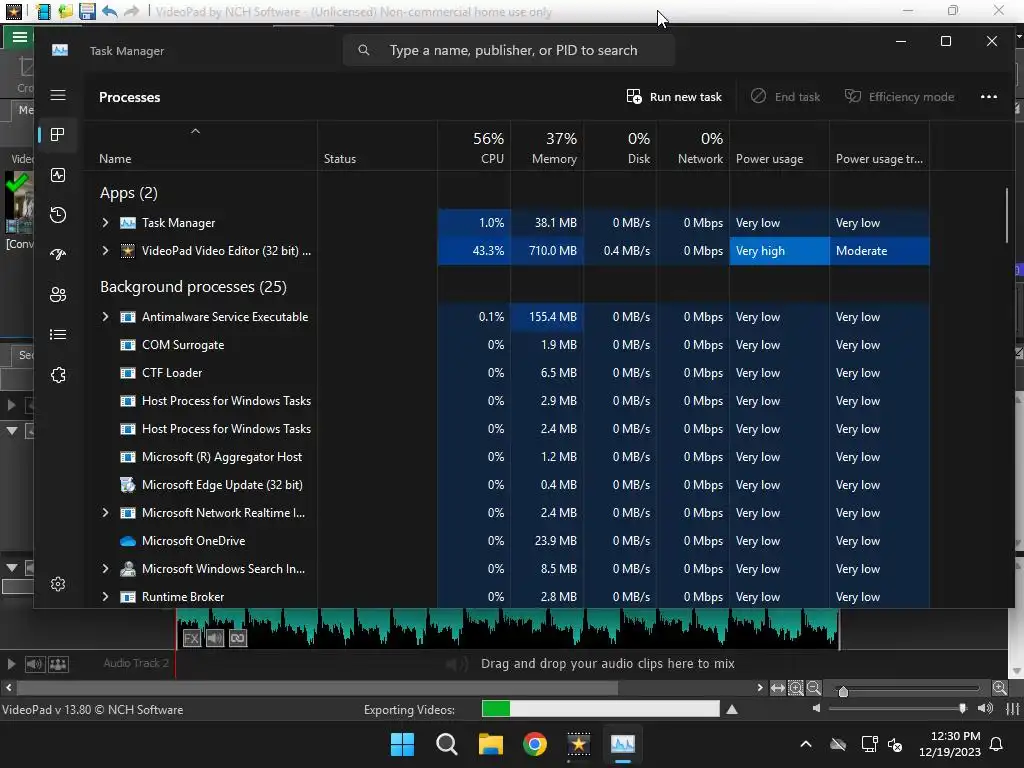The image size is (1024, 768).
Task: Expand Microsoft Network Realtime row
Action: pyautogui.click(x=105, y=513)
